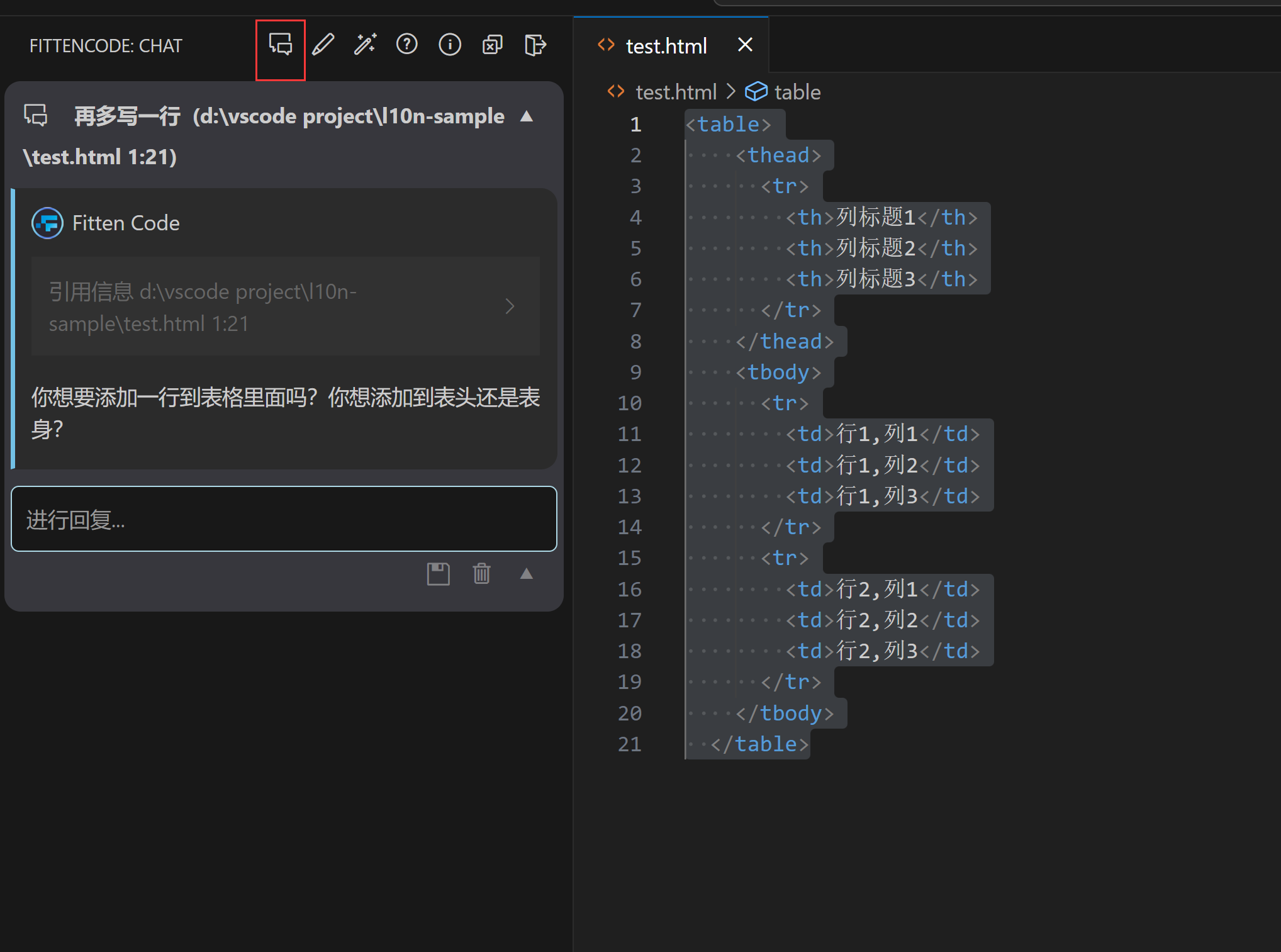The width and height of the screenshot is (1281, 952).
Task: Expand the 引用信息 reference card chevron
Action: (x=510, y=306)
